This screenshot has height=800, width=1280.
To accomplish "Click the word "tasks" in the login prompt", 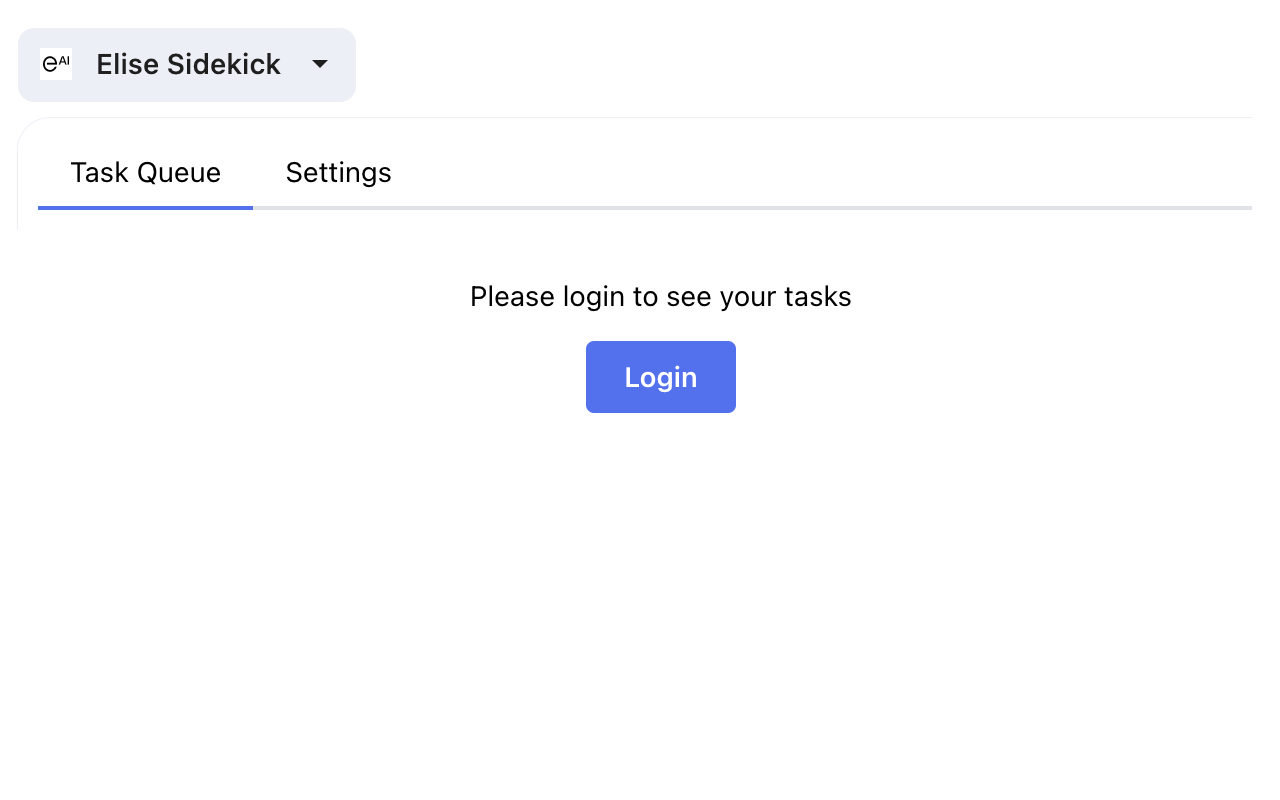I will 818,297.
